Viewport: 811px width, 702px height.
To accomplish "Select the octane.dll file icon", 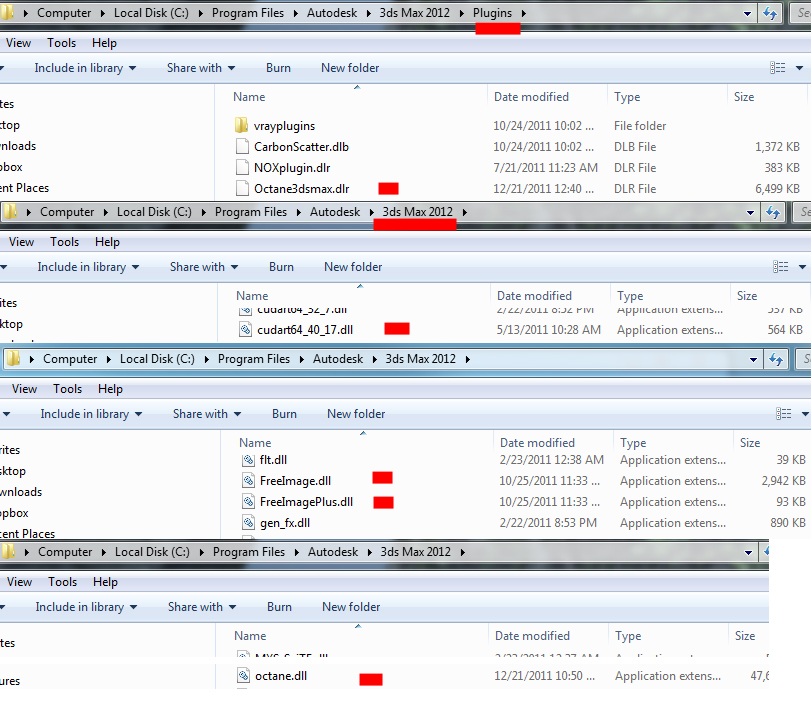I will coord(243,676).
